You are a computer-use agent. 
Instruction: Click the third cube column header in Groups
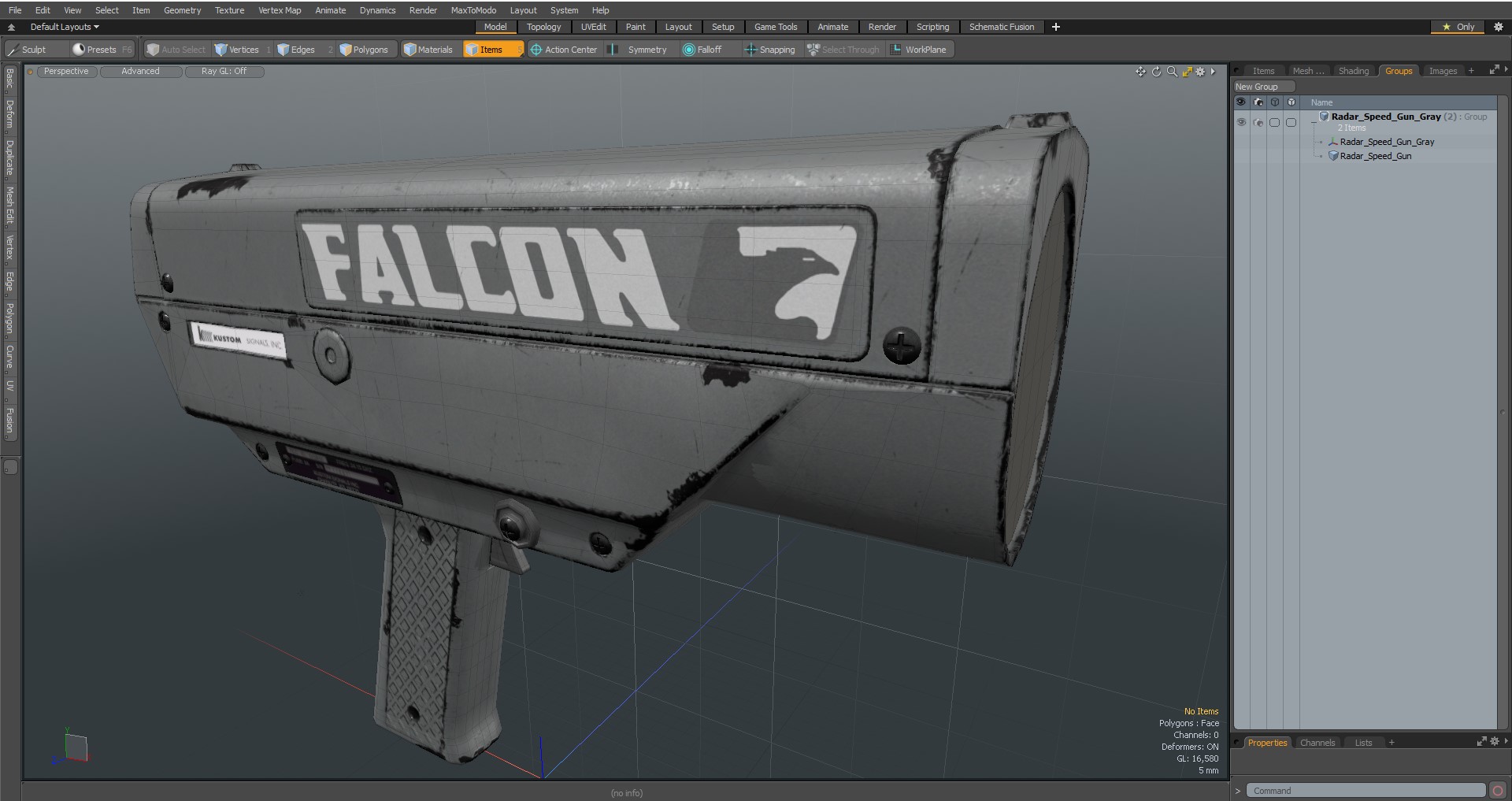(x=1275, y=102)
